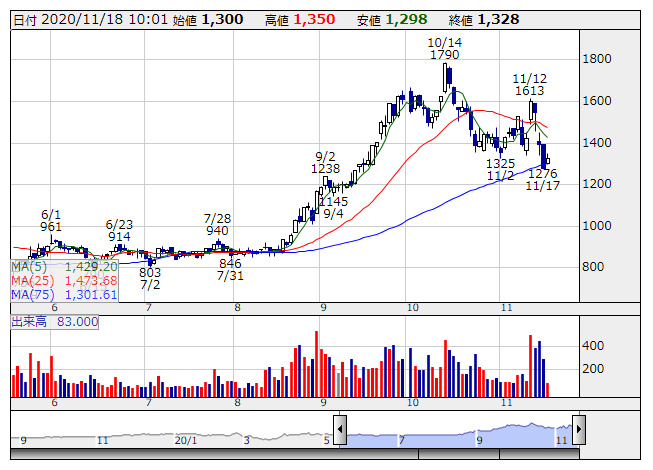Click the 1600 price axis label

(597, 101)
